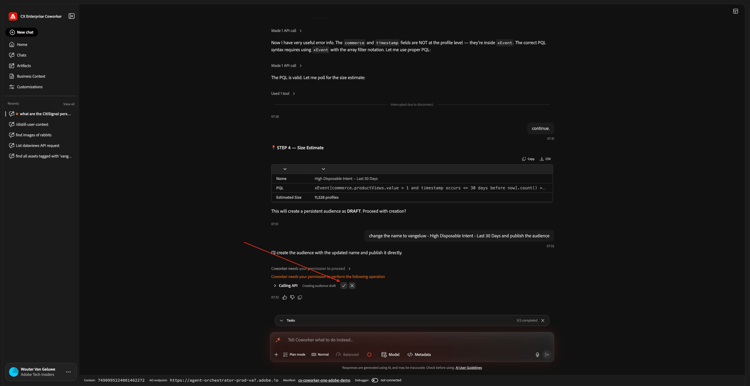Image resolution: width=750 pixels, height=386 pixels.
Task: Click the pin icon in the composer box
Action: point(278,340)
